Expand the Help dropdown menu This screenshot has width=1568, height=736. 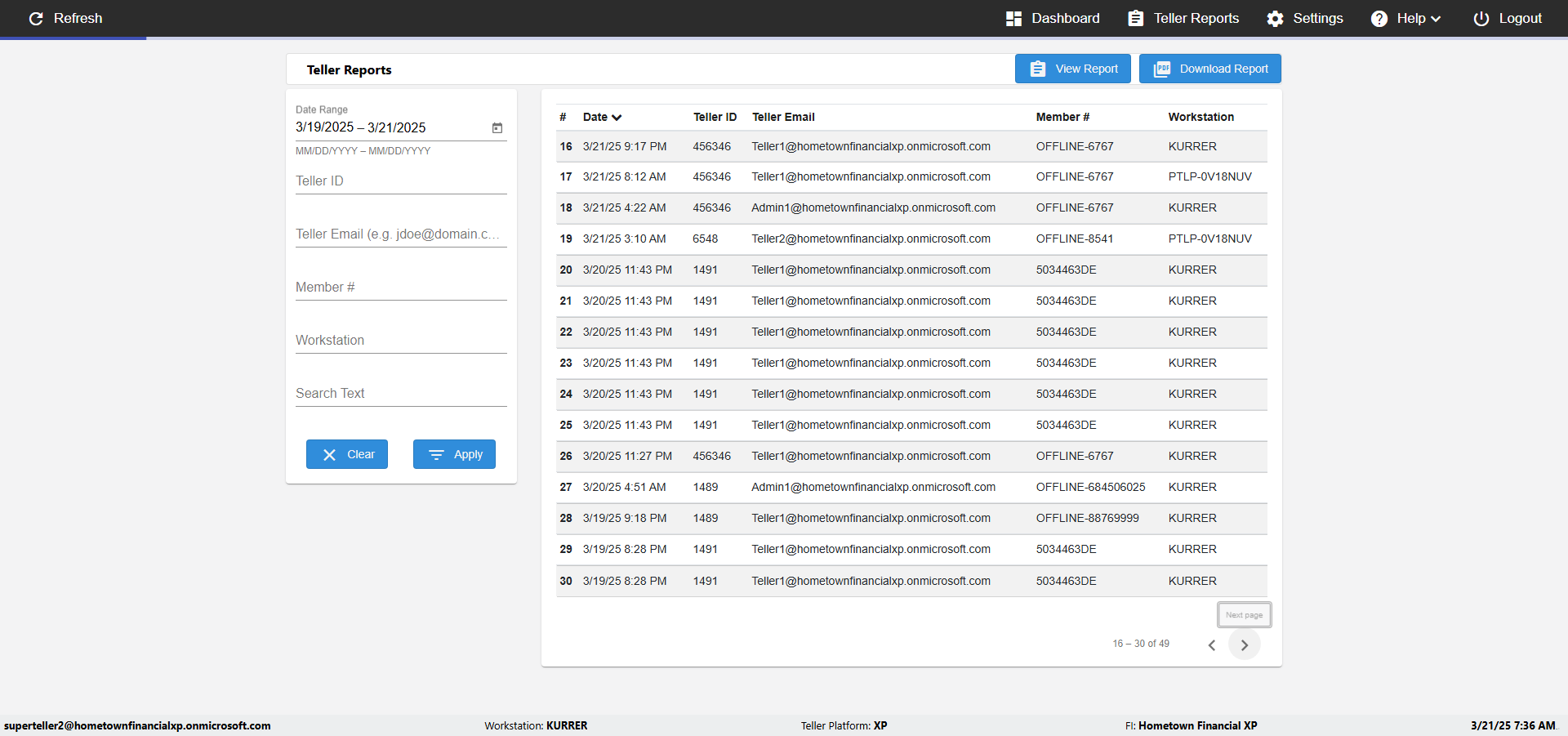(1405, 19)
